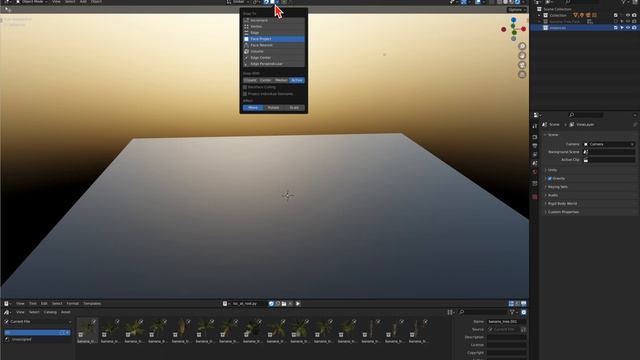Screen dimensions: 640x360
Task: Select Edge Perpendicular snap option
Action: tap(273, 64)
